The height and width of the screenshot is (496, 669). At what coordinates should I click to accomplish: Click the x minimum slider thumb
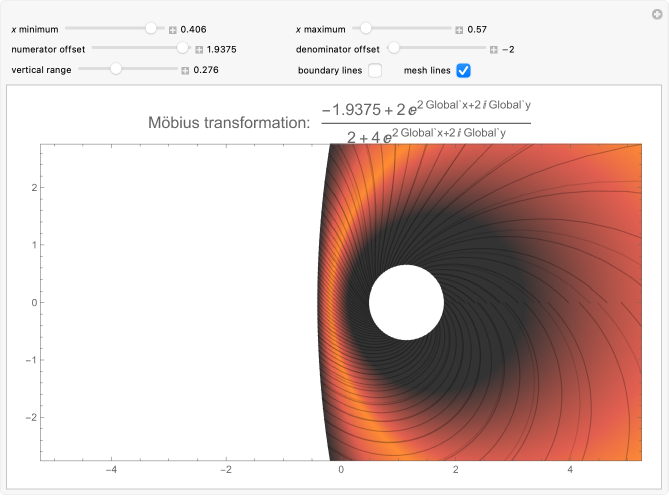coord(150,29)
